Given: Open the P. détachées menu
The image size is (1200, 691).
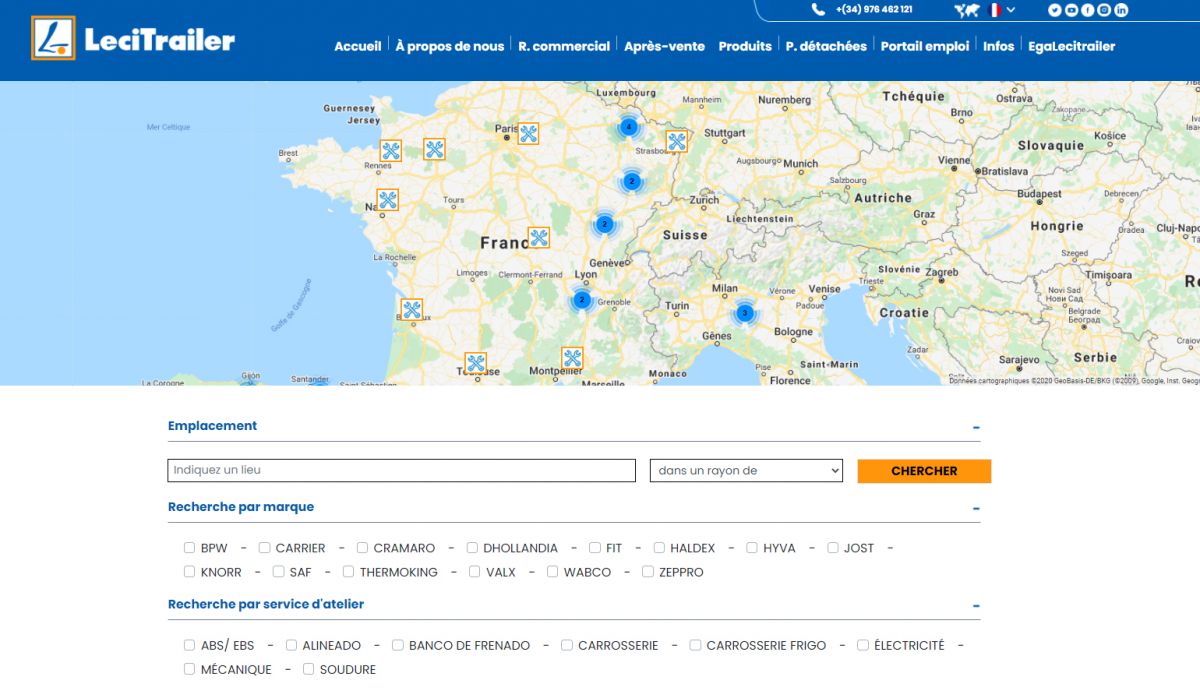Looking at the screenshot, I should coord(826,46).
